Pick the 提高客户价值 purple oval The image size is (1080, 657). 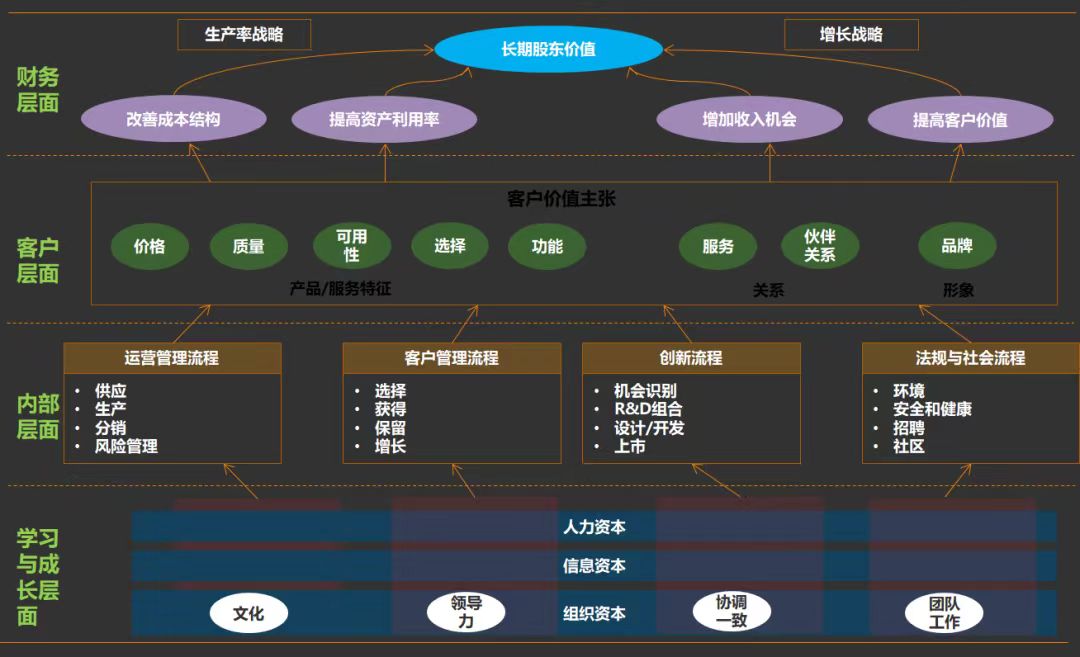[x=960, y=120]
